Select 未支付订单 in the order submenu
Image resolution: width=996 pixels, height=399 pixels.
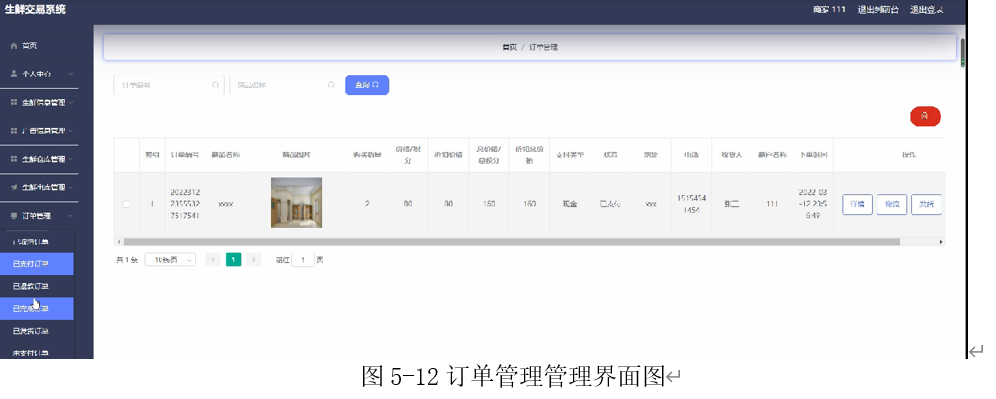tap(37, 352)
